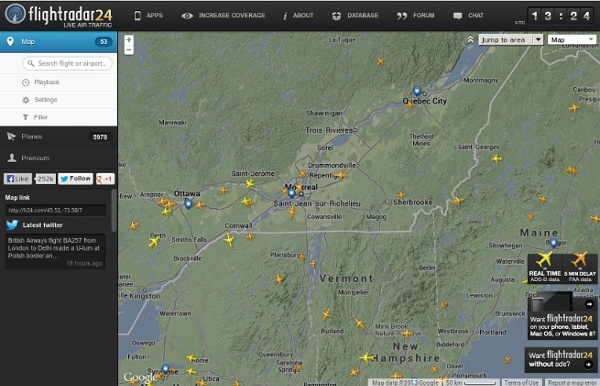
Task: Open INCREASE COVERAGE page
Action: [223, 15]
